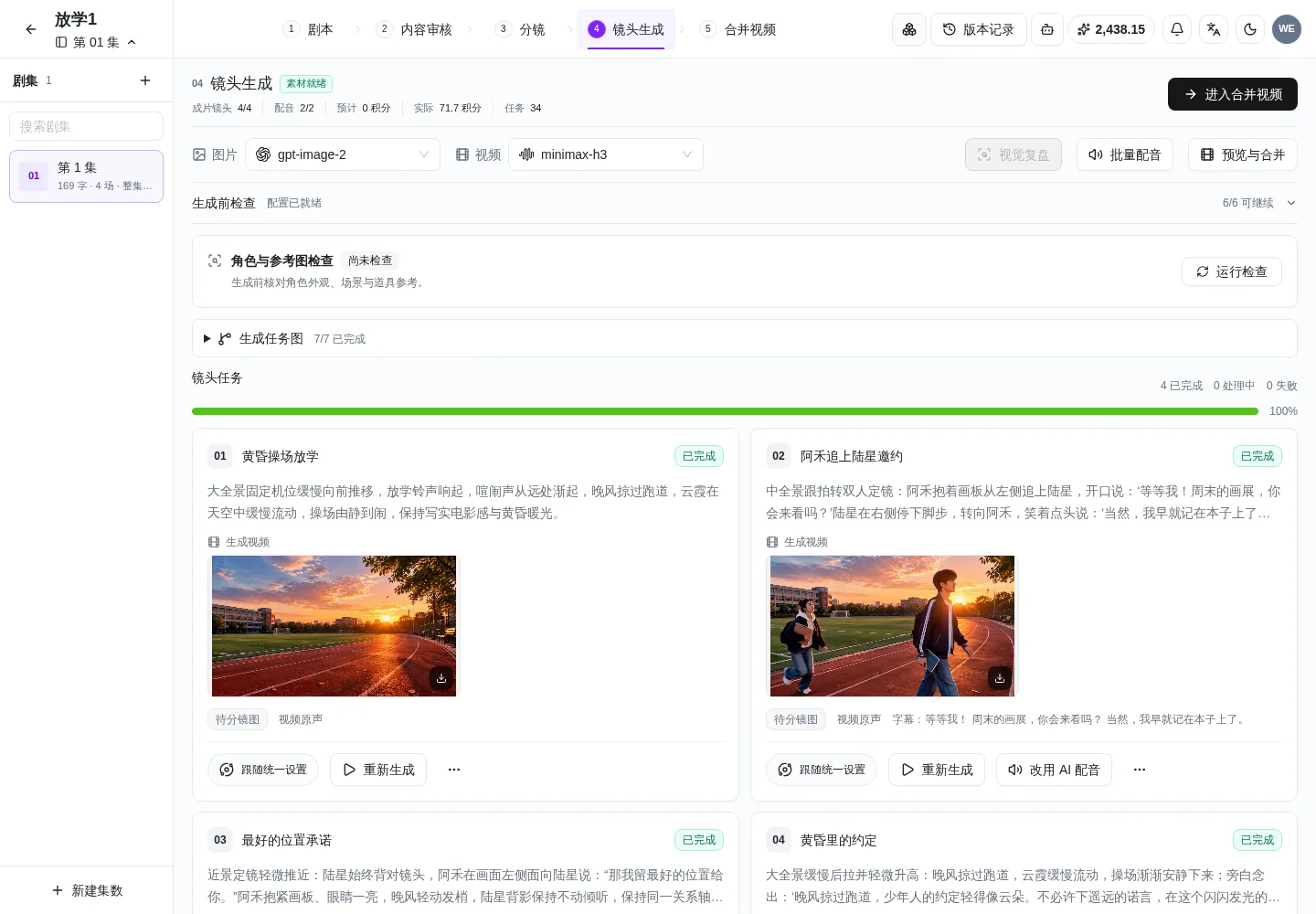The image size is (1316, 914).
Task: Add a new episode with the plus icon
Action: 145,80
